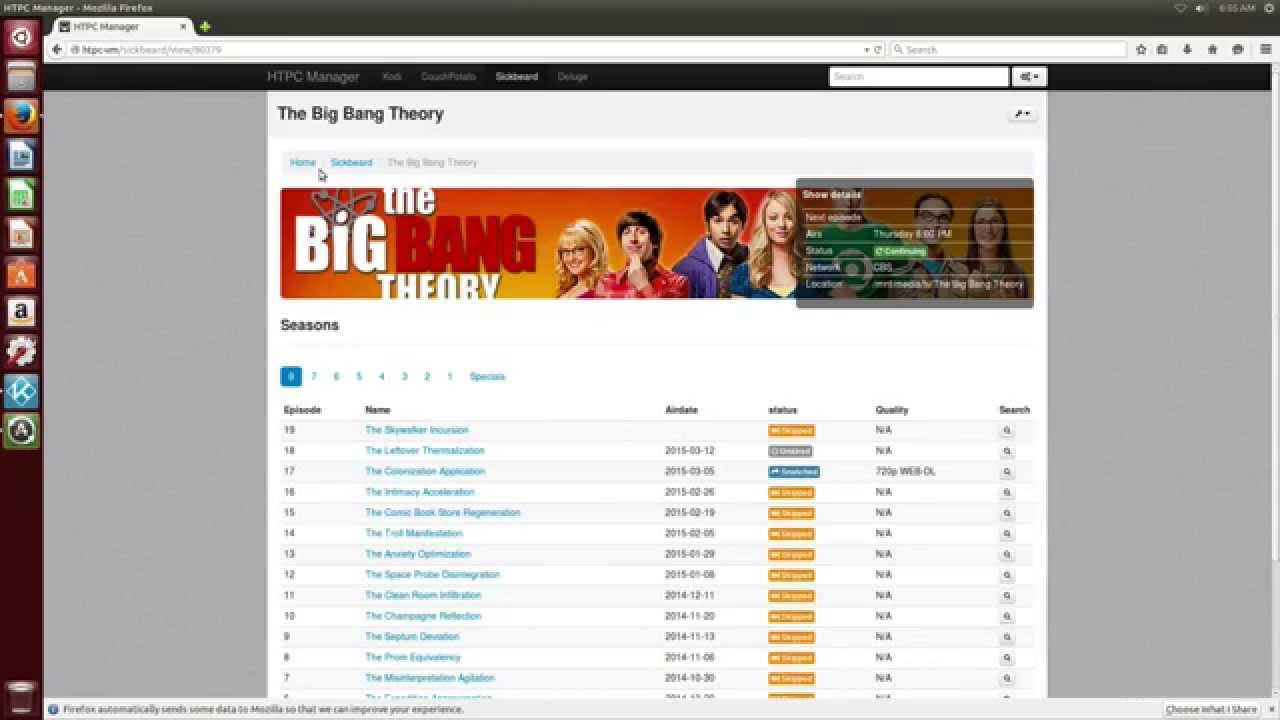Reload the page in address bar
The image size is (1280, 720).
[878, 49]
